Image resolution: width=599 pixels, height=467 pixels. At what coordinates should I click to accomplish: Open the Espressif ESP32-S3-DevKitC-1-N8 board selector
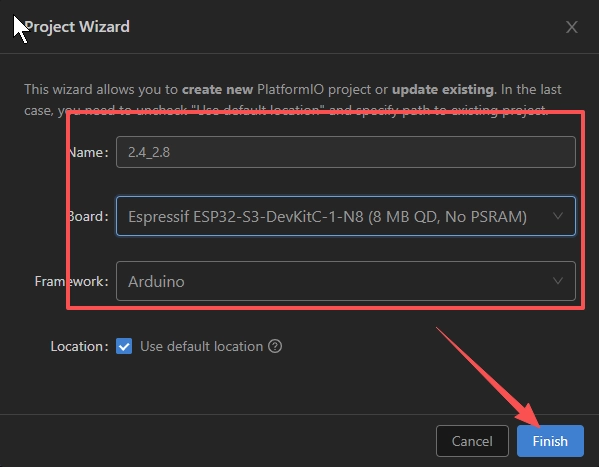(346, 216)
